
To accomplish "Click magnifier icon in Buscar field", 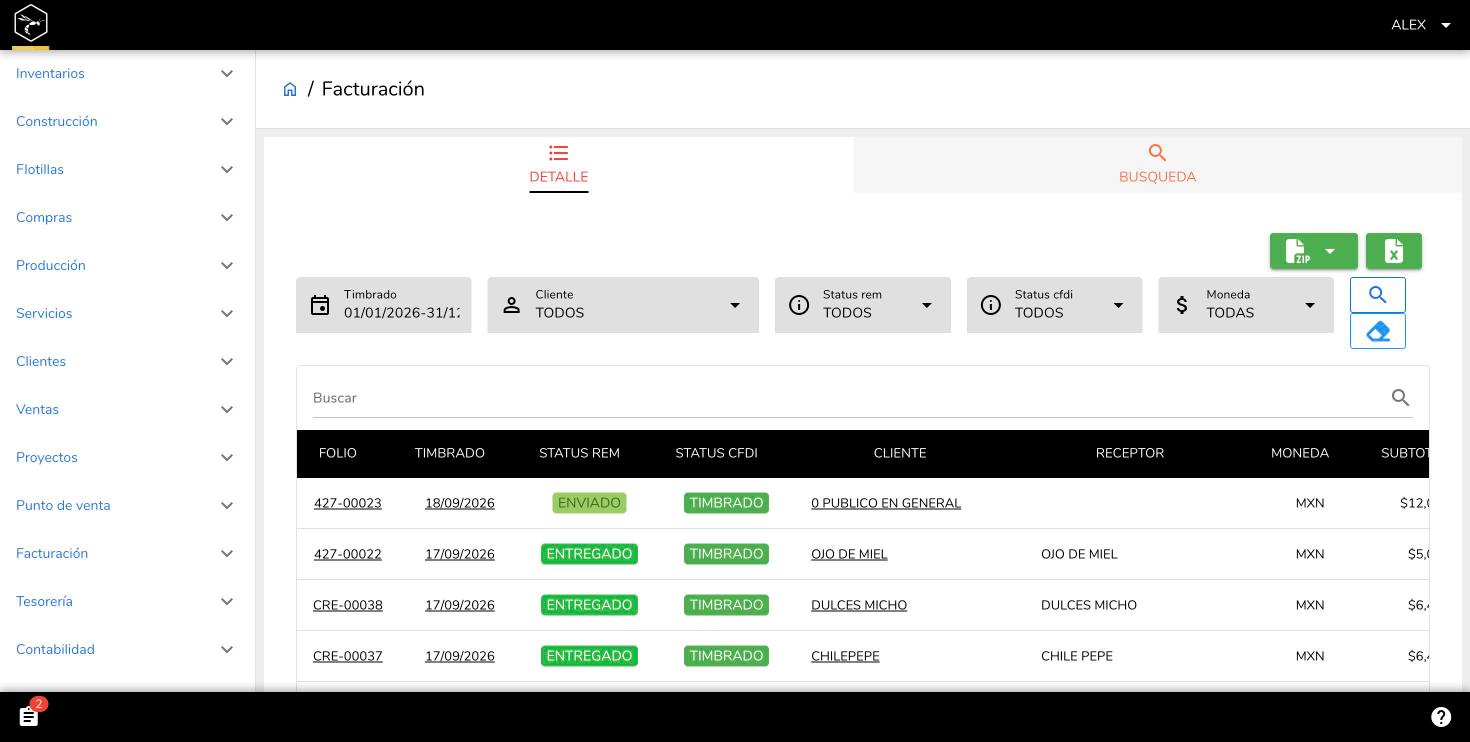I will (x=1400, y=398).
